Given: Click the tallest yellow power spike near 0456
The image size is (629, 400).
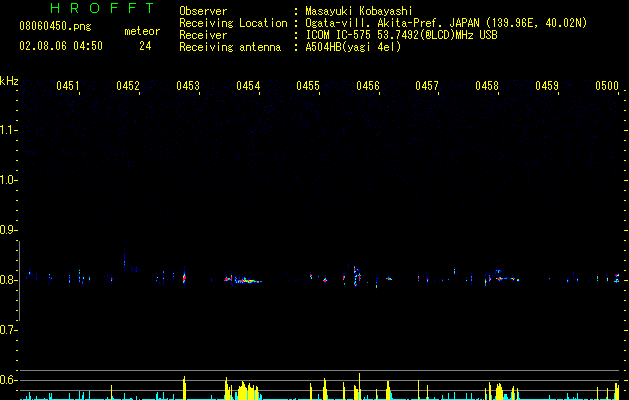Looking at the screenshot, I should coord(359,386).
